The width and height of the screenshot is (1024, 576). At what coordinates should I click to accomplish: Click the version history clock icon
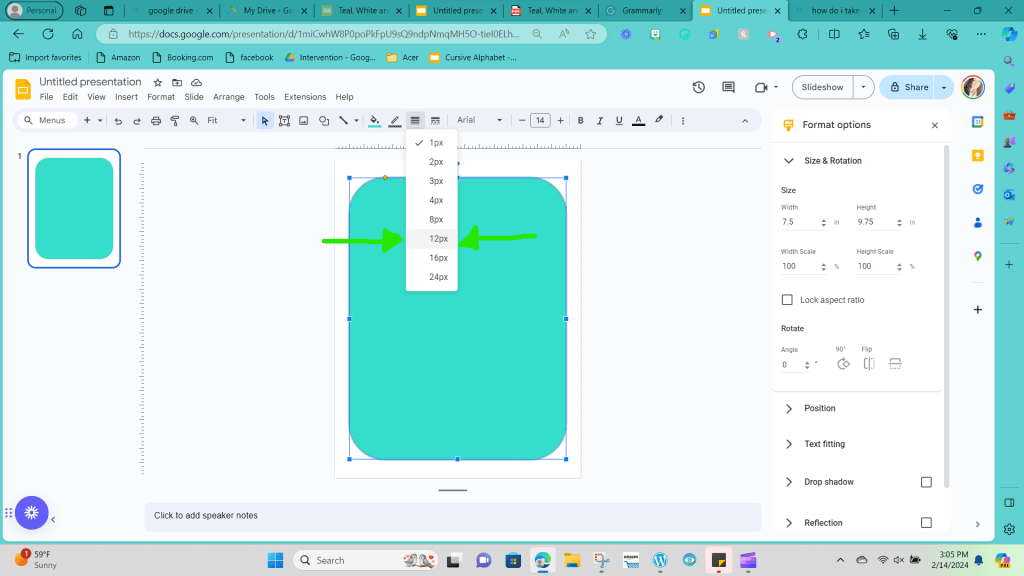(x=699, y=87)
